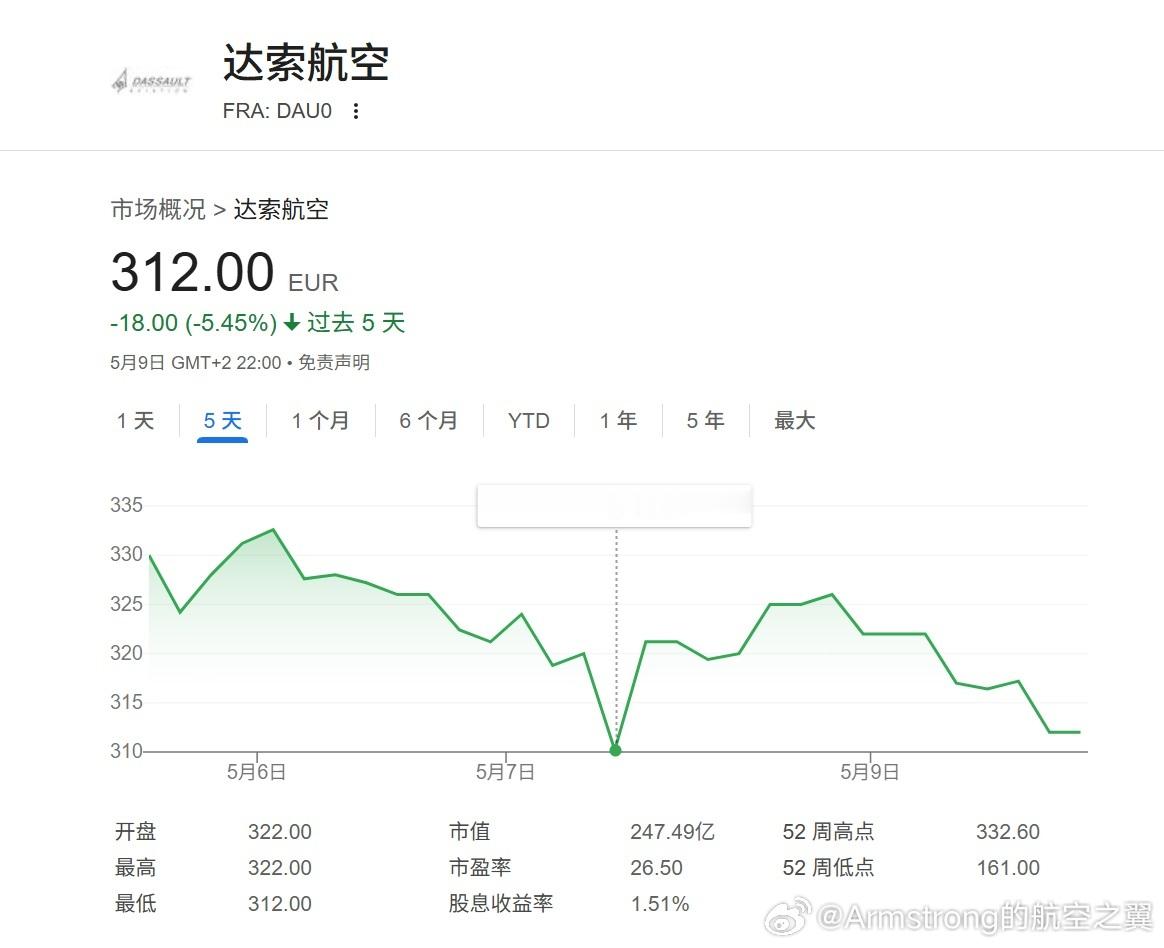Click the 5月7日 date axis label

pos(506,772)
